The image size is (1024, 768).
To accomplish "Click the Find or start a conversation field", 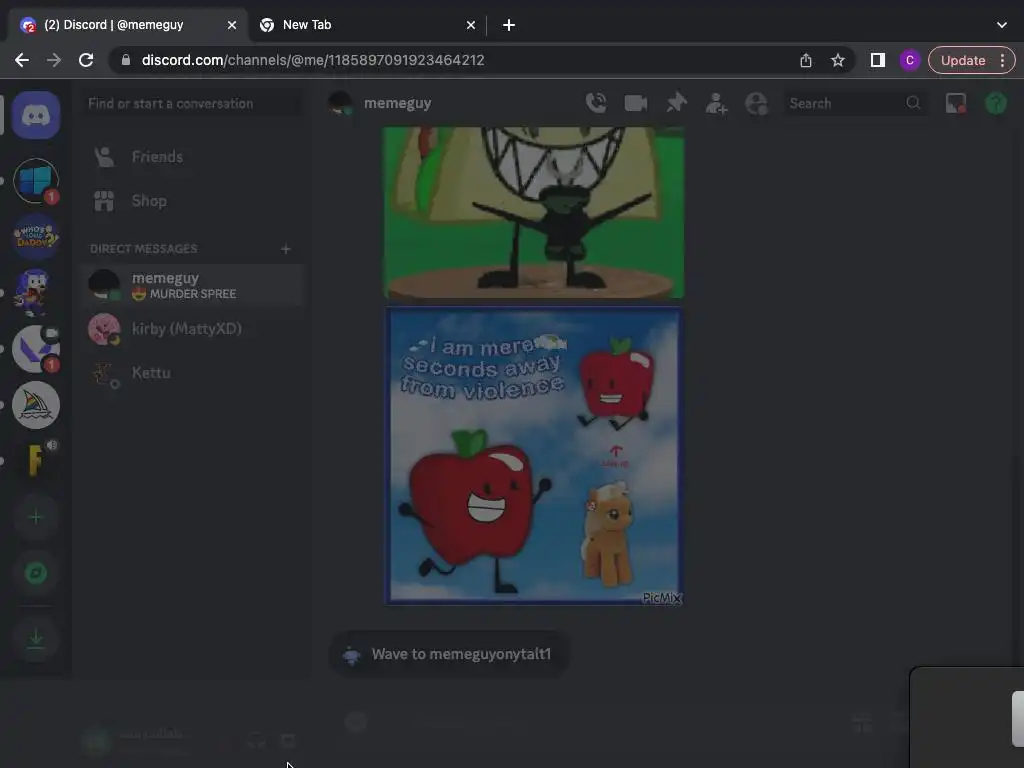I will point(192,103).
